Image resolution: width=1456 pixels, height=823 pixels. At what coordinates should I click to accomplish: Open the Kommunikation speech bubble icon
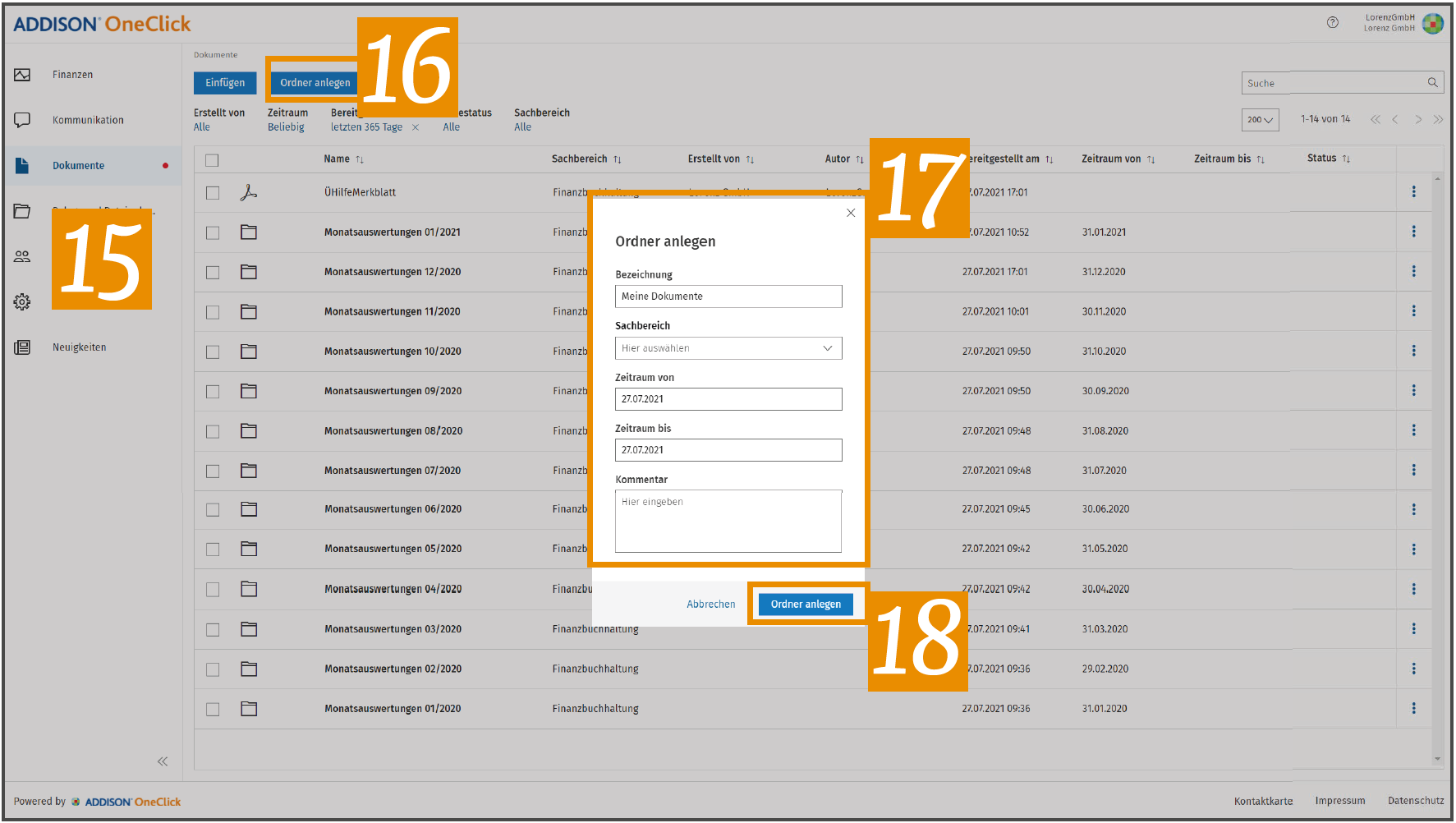click(22, 120)
